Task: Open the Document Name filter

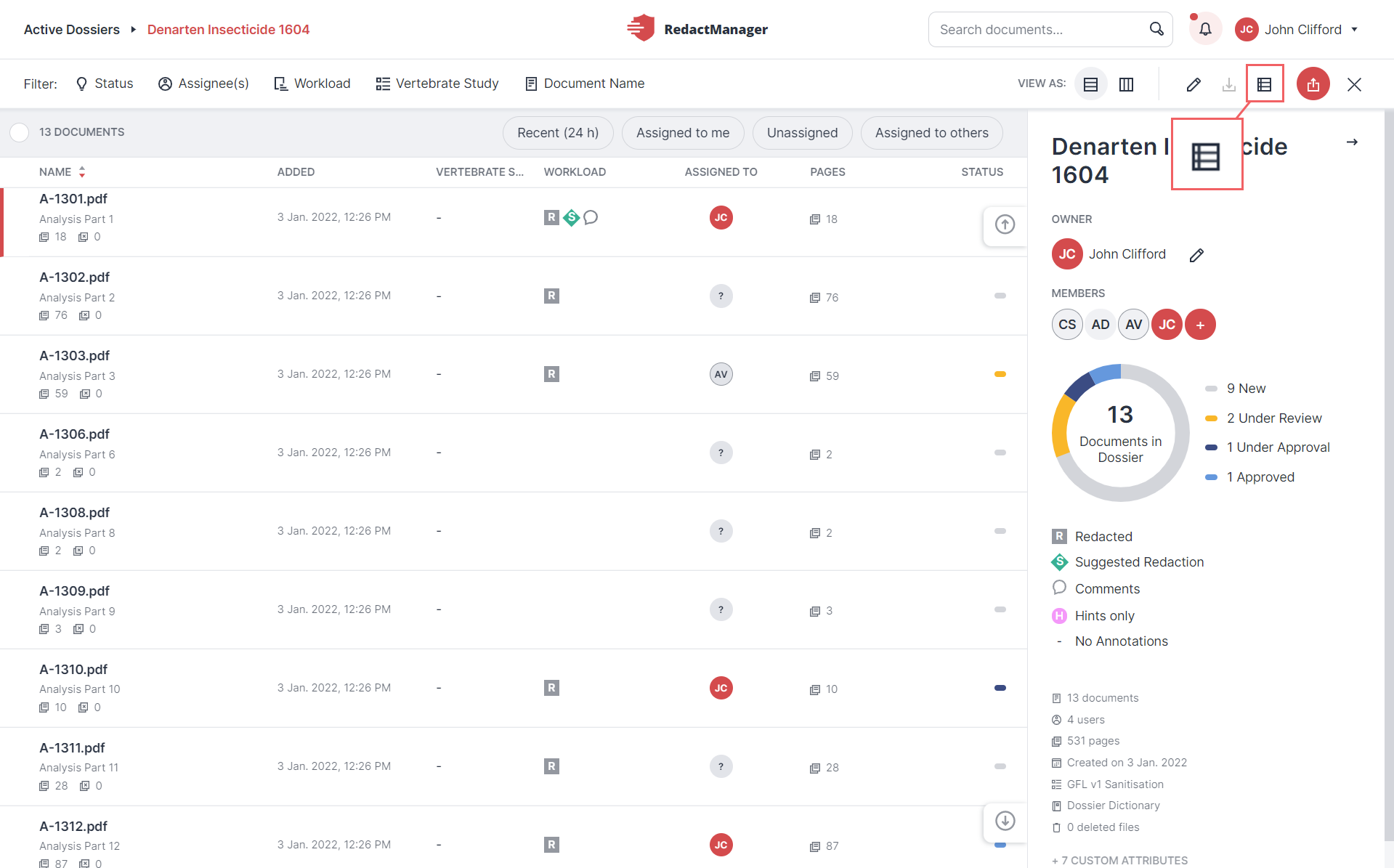Action: [585, 84]
